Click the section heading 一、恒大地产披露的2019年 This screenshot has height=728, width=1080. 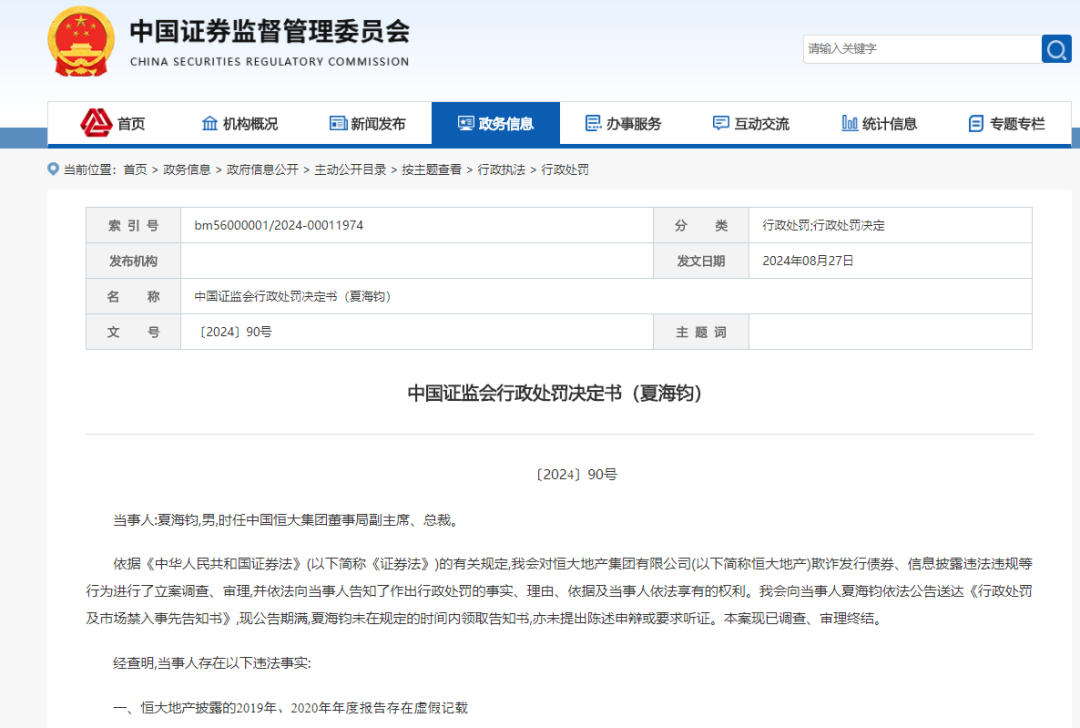click(291, 707)
